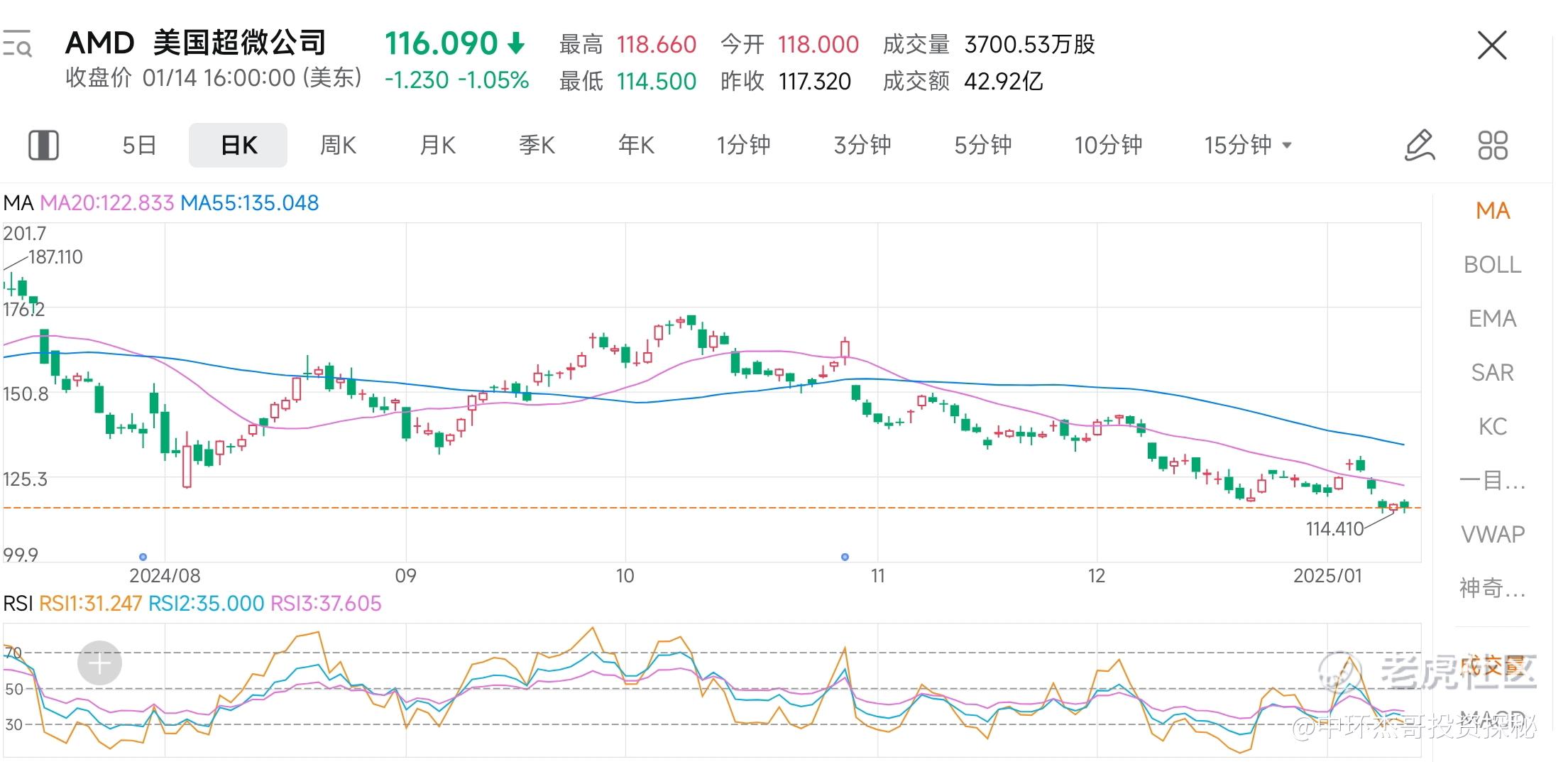Viewport: 1568px width, 762px height.
Task: Open the stock search list icon
Action: (x=17, y=44)
